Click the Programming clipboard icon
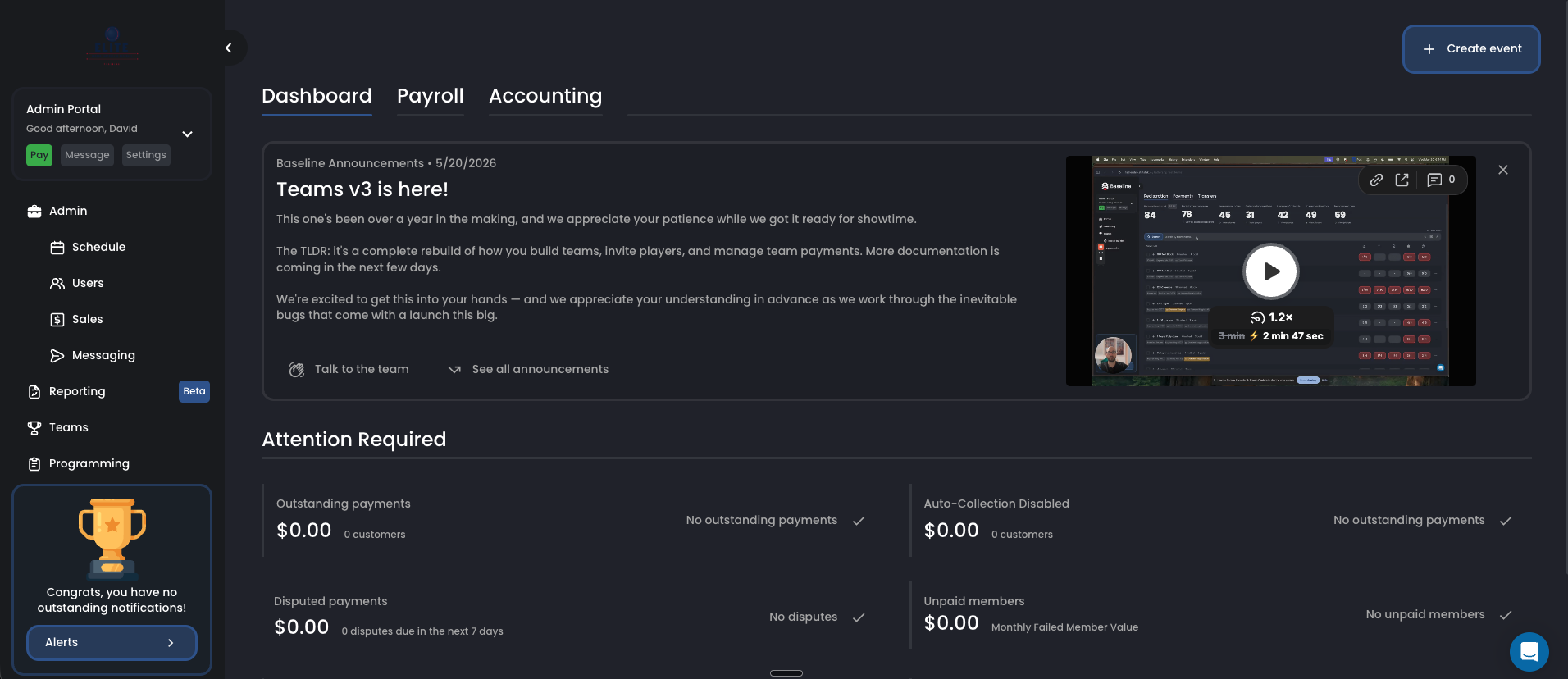This screenshot has height=679, width=1568. (34, 464)
